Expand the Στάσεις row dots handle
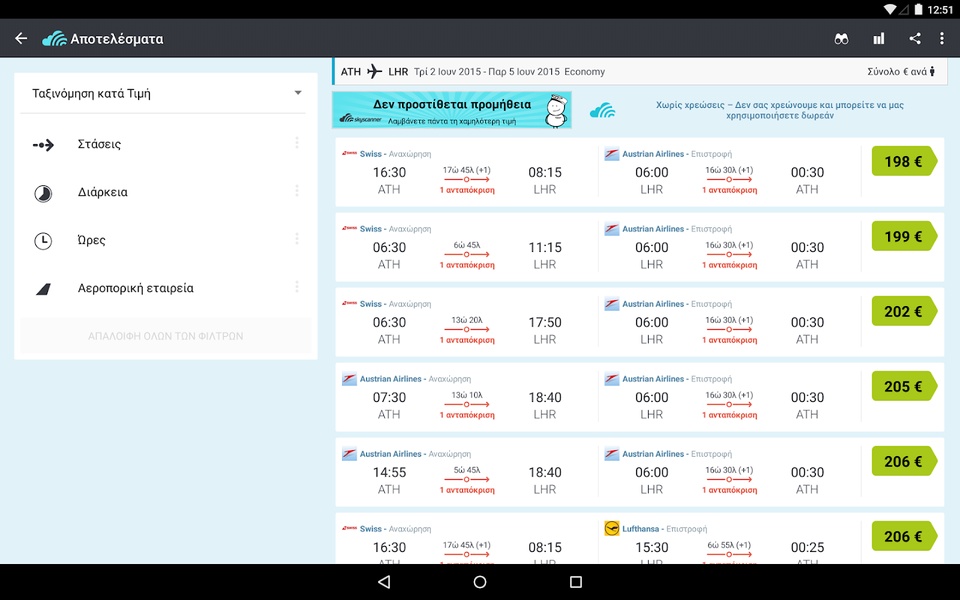 click(297, 143)
